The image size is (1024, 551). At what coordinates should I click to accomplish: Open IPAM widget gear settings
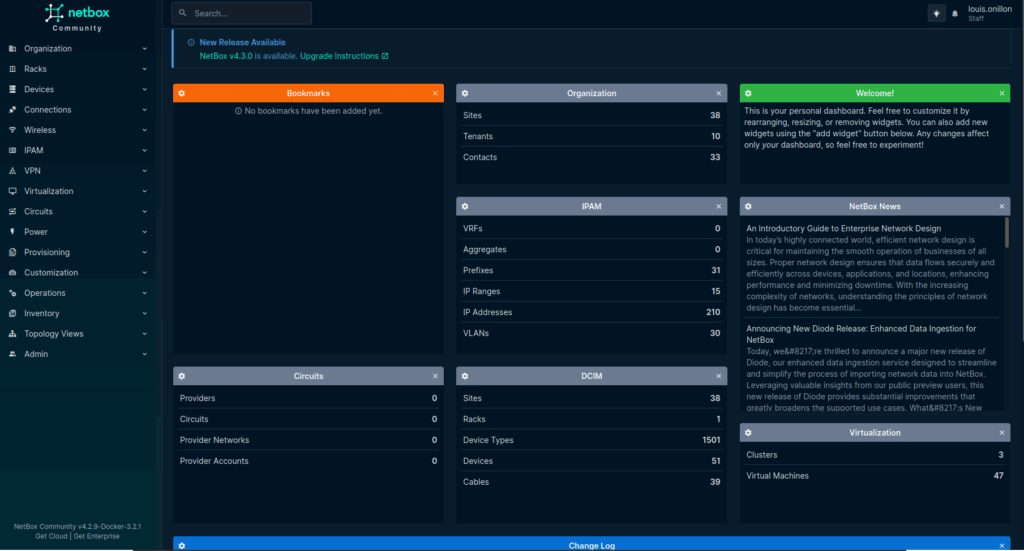pyautogui.click(x=465, y=206)
